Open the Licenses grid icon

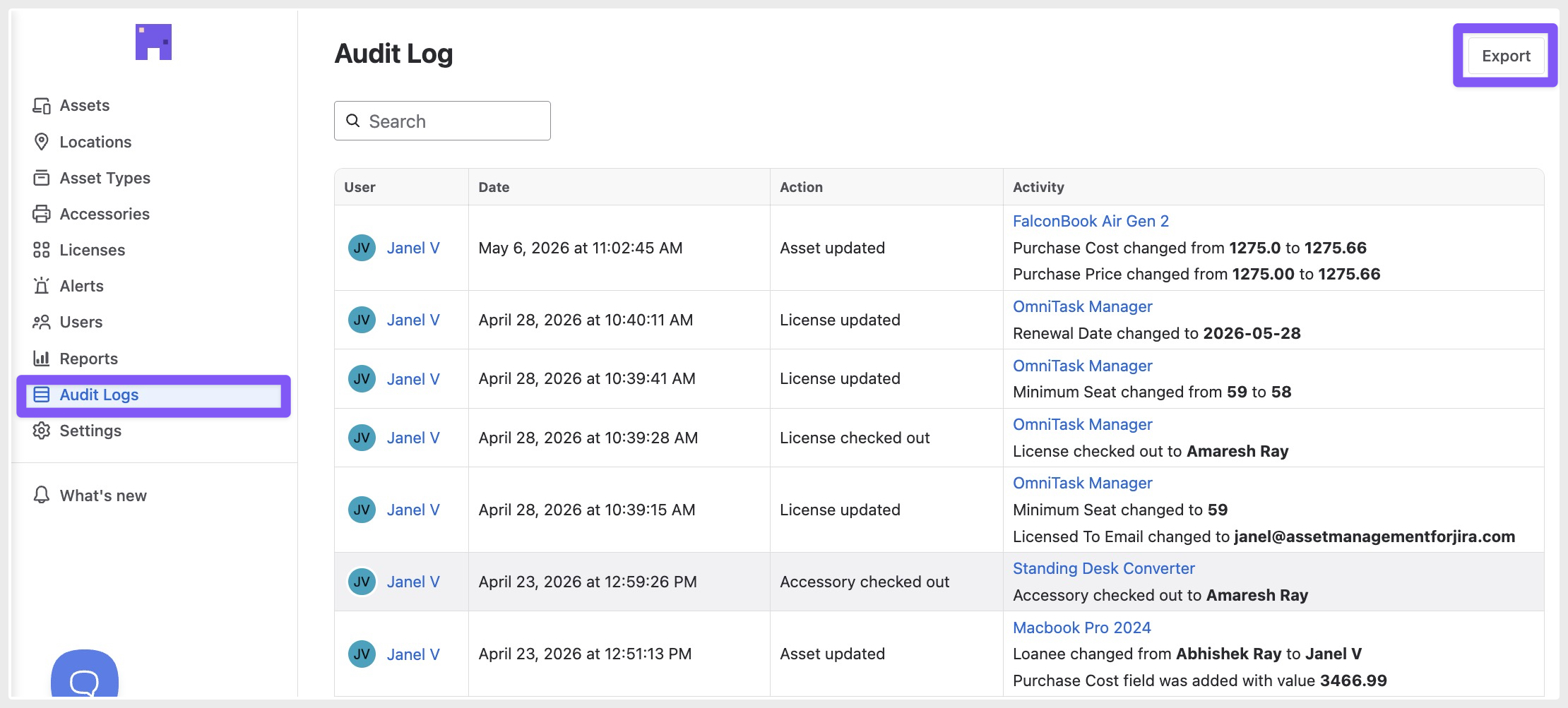tap(42, 250)
